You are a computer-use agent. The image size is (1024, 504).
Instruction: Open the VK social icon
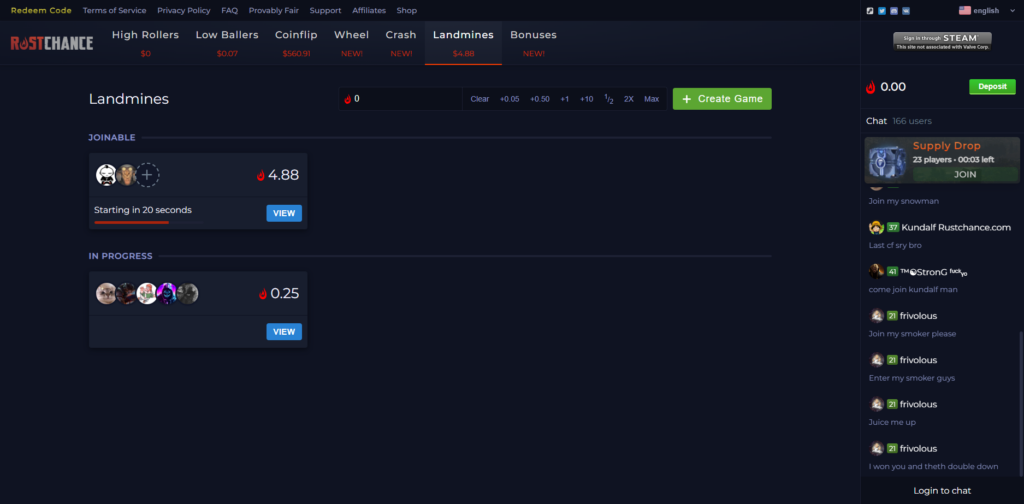tap(905, 10)
